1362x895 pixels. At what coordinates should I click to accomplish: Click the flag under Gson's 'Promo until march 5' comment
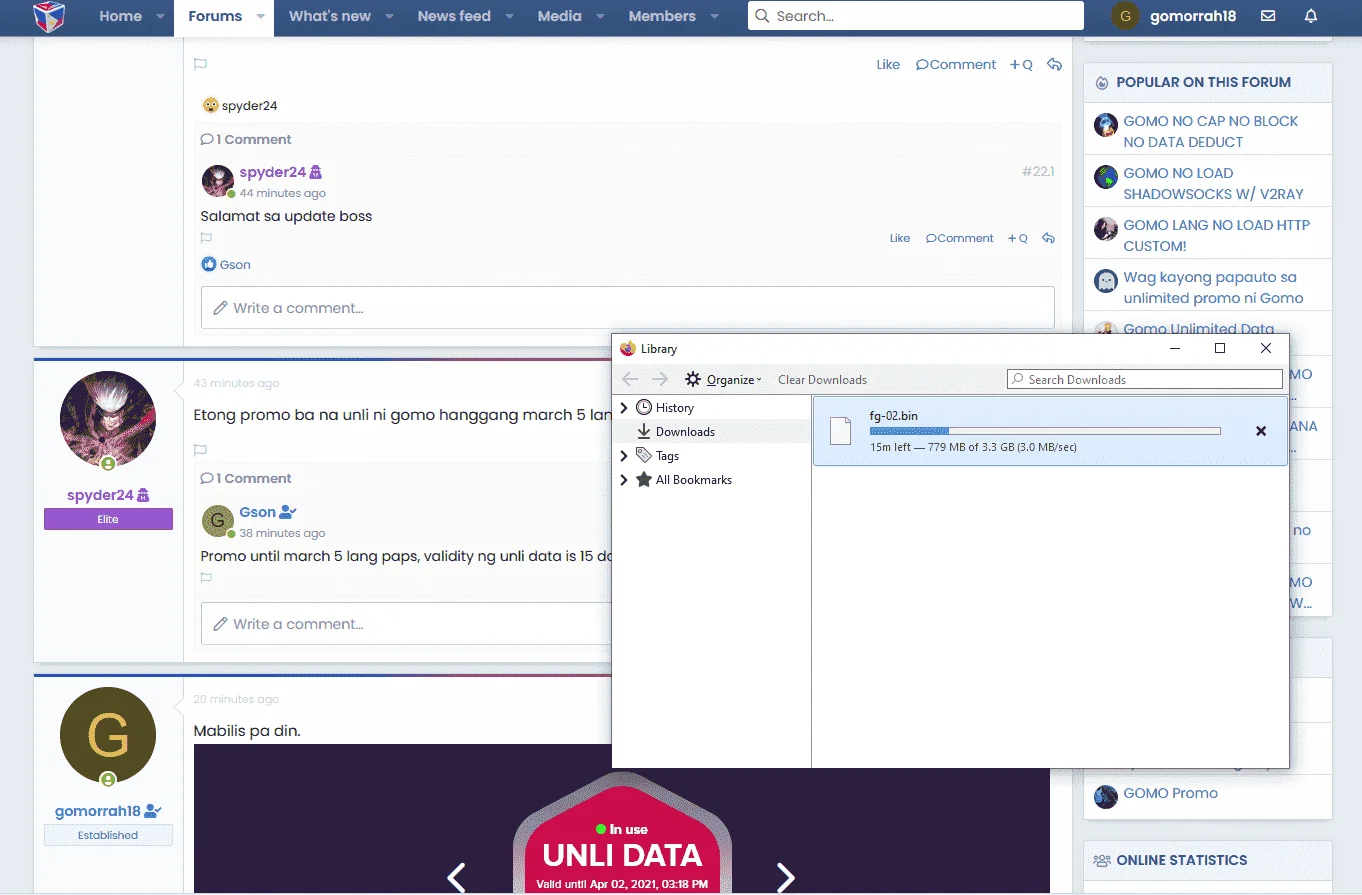coord(206,578)
